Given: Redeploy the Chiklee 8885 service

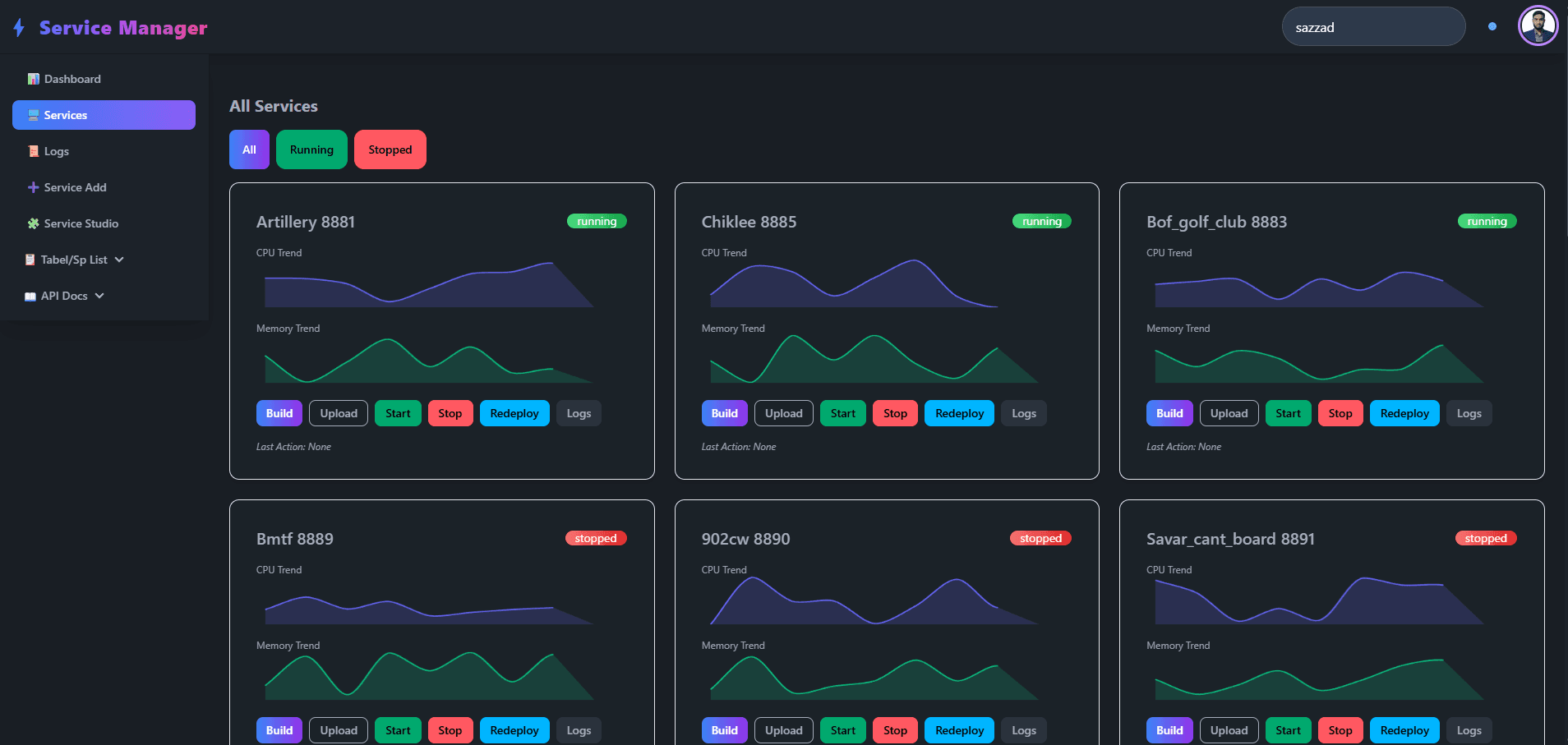Looking at the screenshot, I should click(960, 413).
